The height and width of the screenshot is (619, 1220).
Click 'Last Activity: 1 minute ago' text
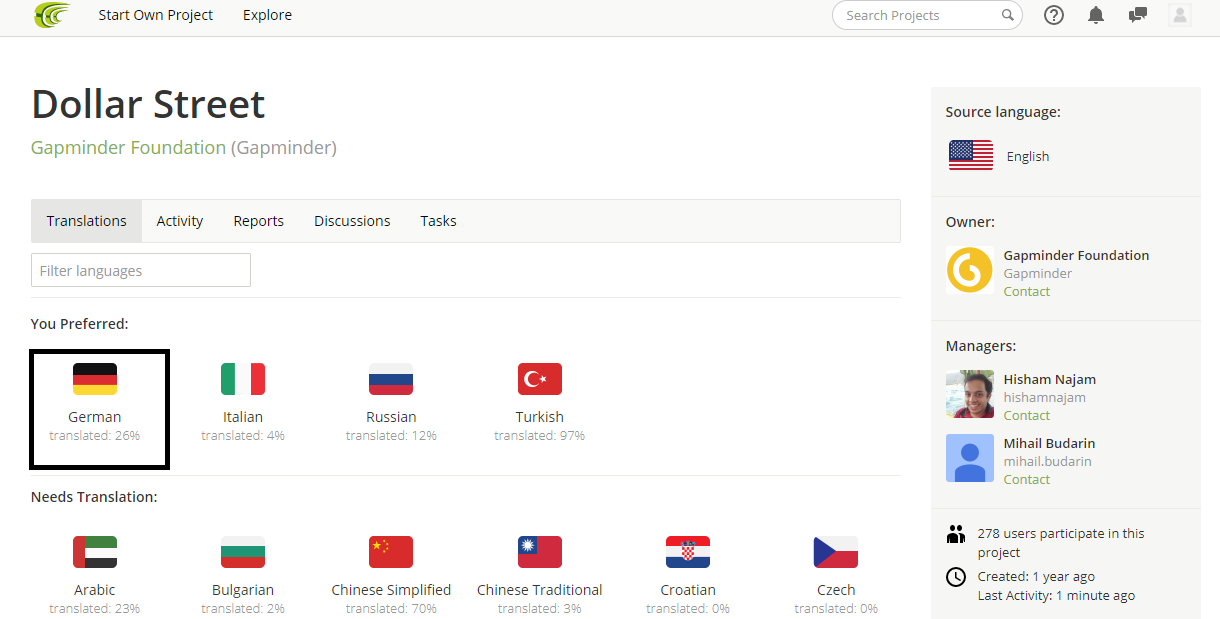(1056, 595)
